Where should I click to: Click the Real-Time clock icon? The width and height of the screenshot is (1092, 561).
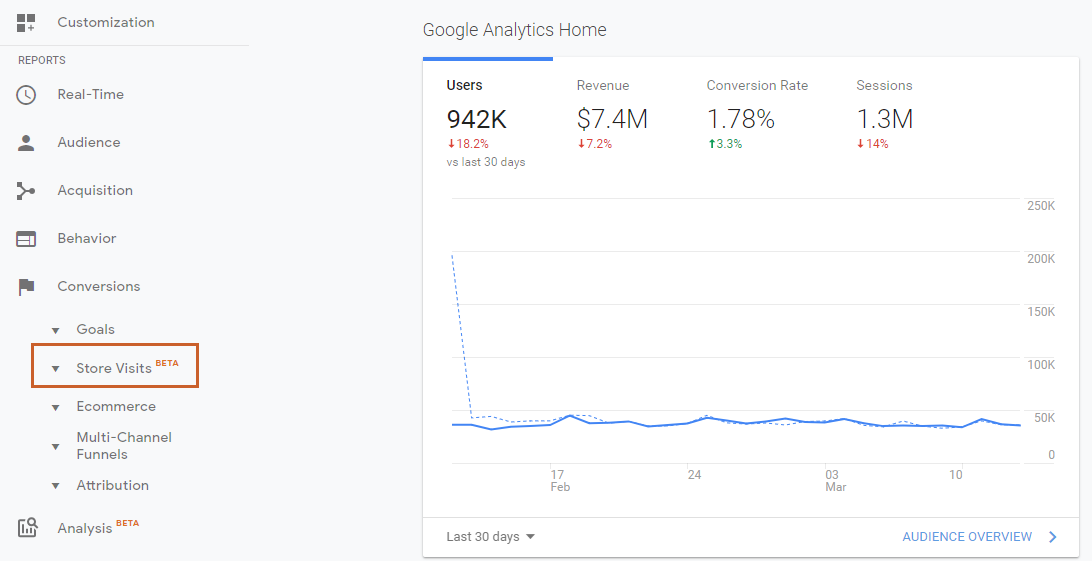coord(26,95)
